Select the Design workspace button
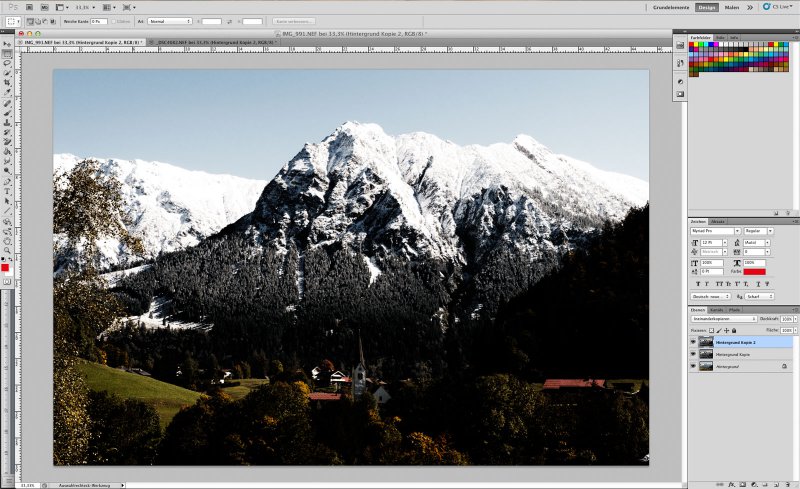The image size is (800, 489). tap(706, 7)
